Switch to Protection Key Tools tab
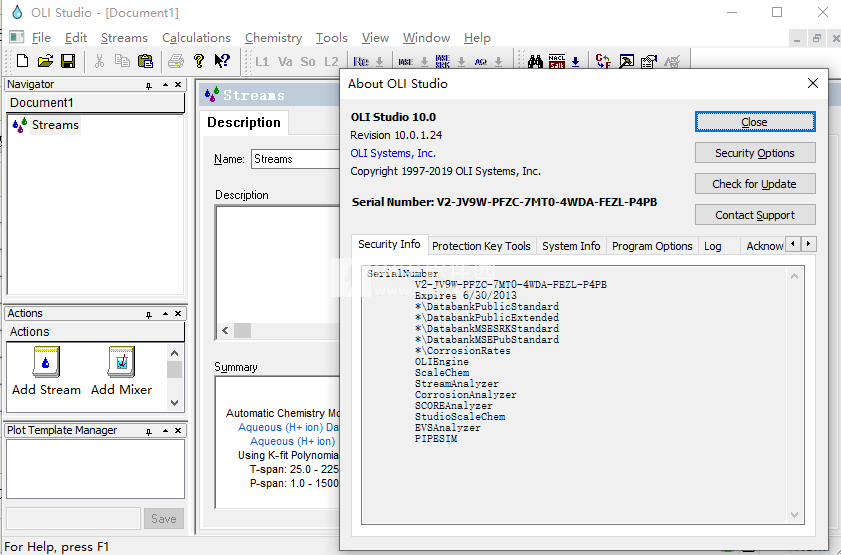This screenshot has height=555, width=841. 481,246
